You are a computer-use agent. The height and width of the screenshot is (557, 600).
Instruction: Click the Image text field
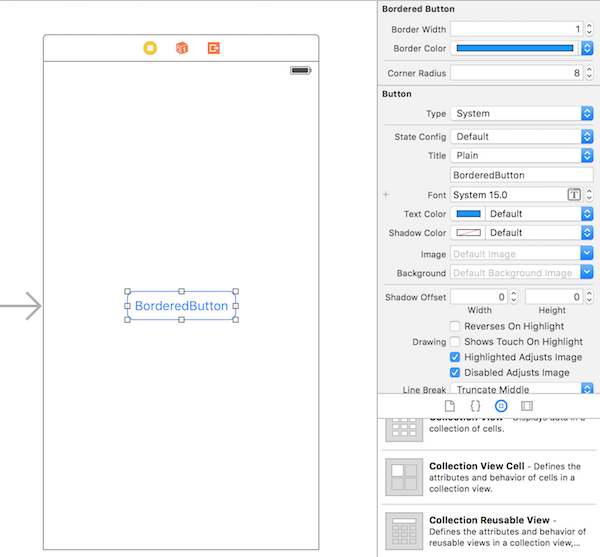(515, 254)
